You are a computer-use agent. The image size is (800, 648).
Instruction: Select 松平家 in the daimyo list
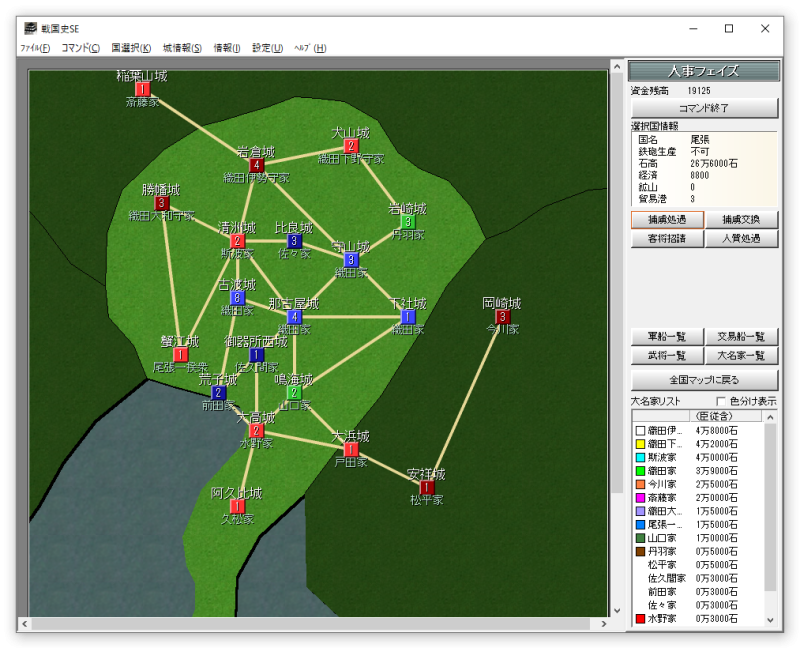(x=697, y=565)
